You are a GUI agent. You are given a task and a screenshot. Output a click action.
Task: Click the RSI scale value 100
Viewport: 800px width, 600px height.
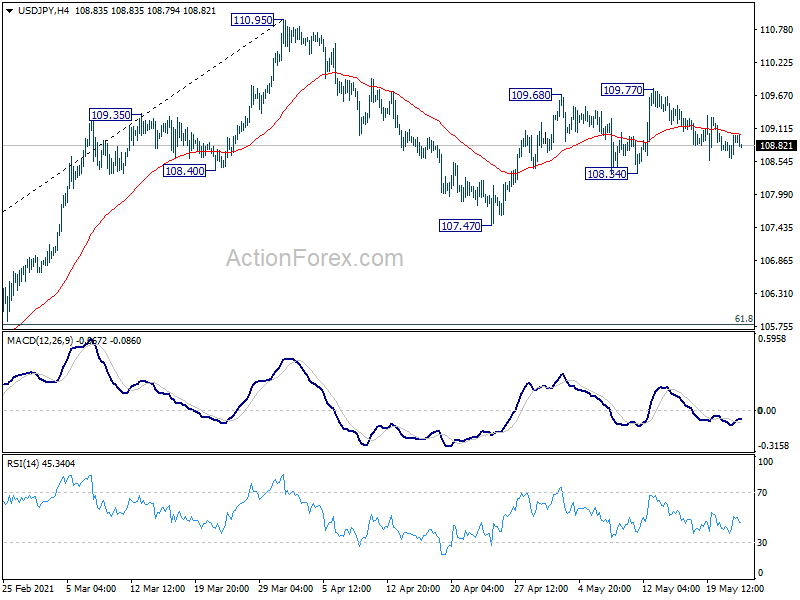coord(766,462)
